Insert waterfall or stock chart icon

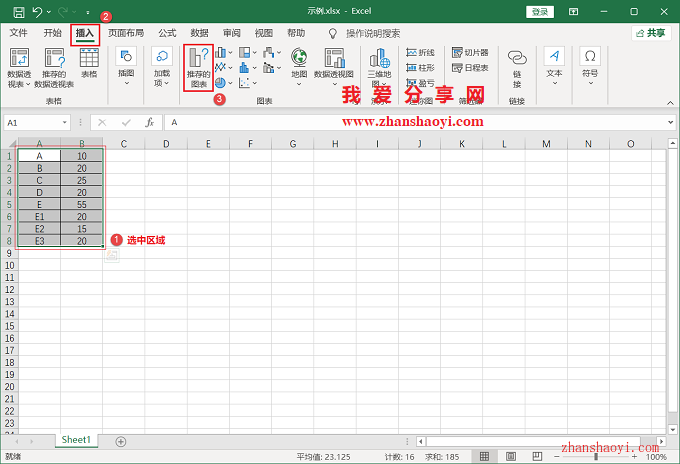tap(269, 52)
